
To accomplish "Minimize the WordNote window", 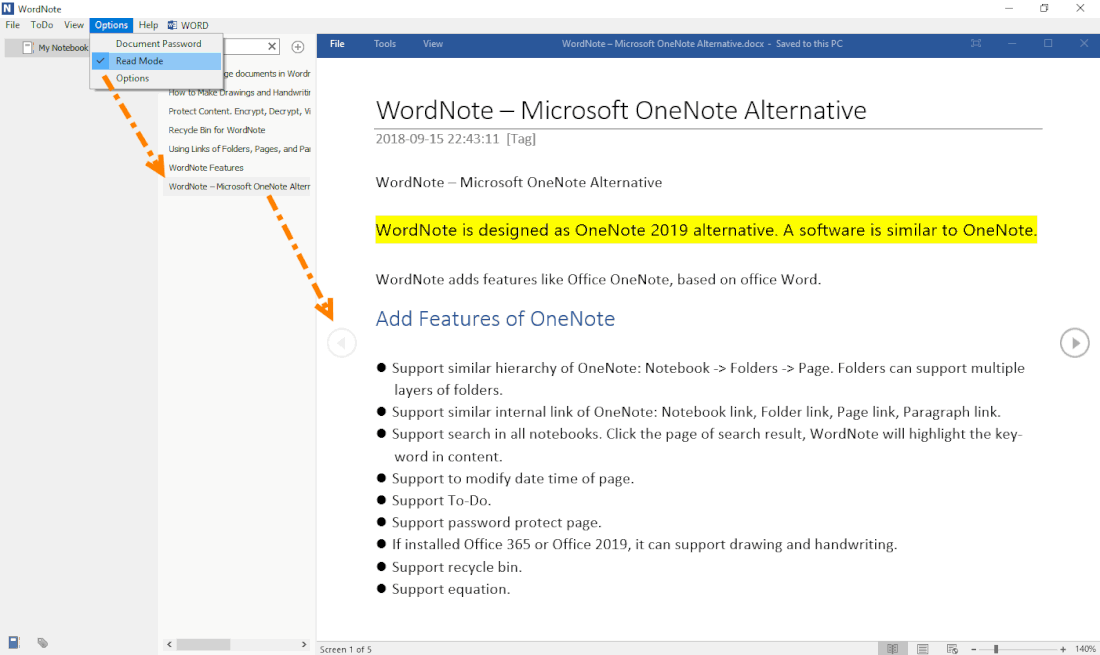I will pyautogui.click(x=1009, y=8).
